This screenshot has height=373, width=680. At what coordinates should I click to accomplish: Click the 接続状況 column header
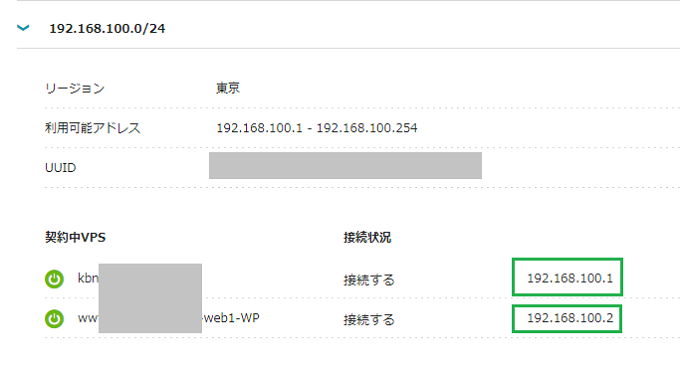367,238
